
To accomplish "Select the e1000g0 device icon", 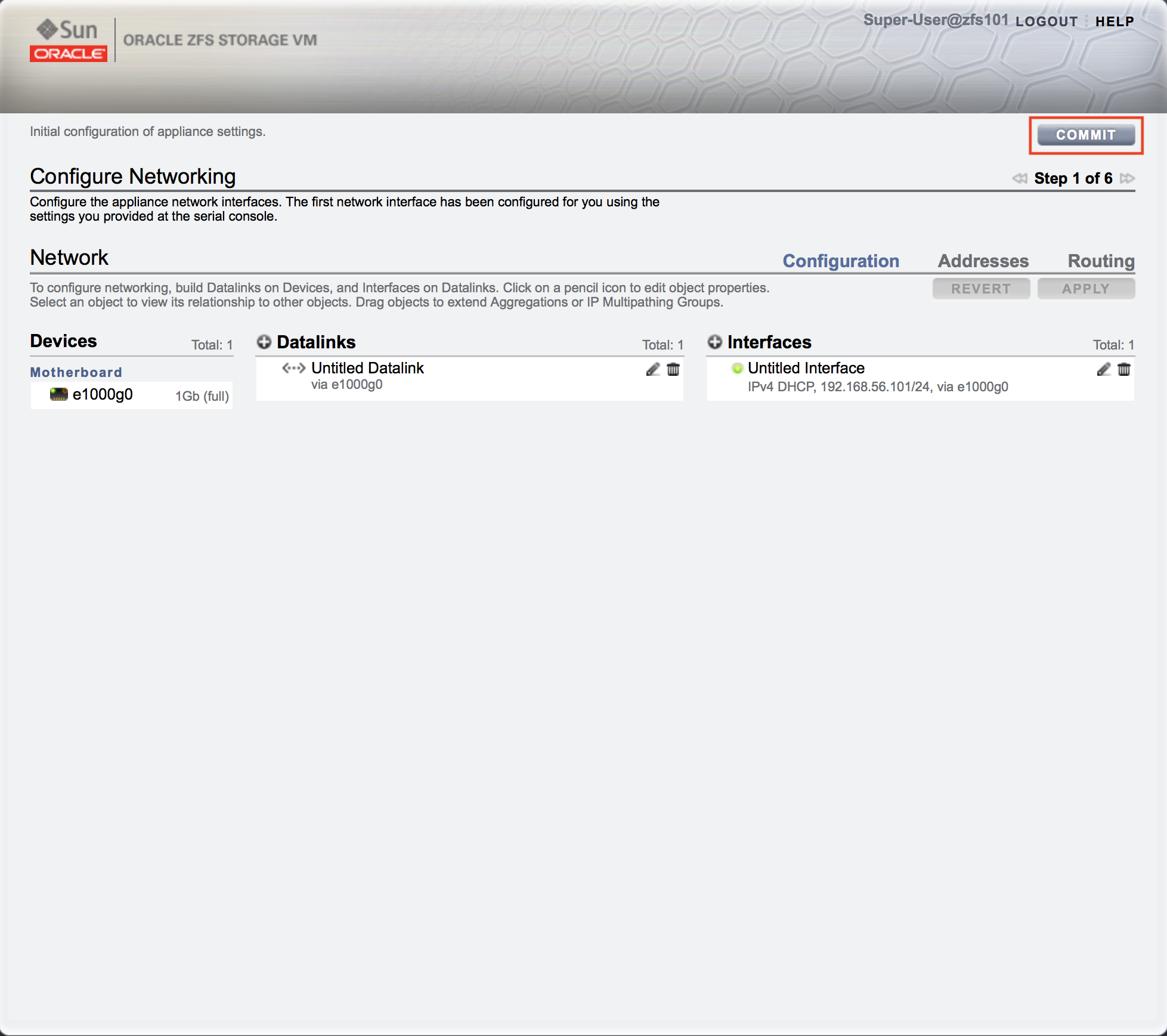I will (x=58, y=394).
